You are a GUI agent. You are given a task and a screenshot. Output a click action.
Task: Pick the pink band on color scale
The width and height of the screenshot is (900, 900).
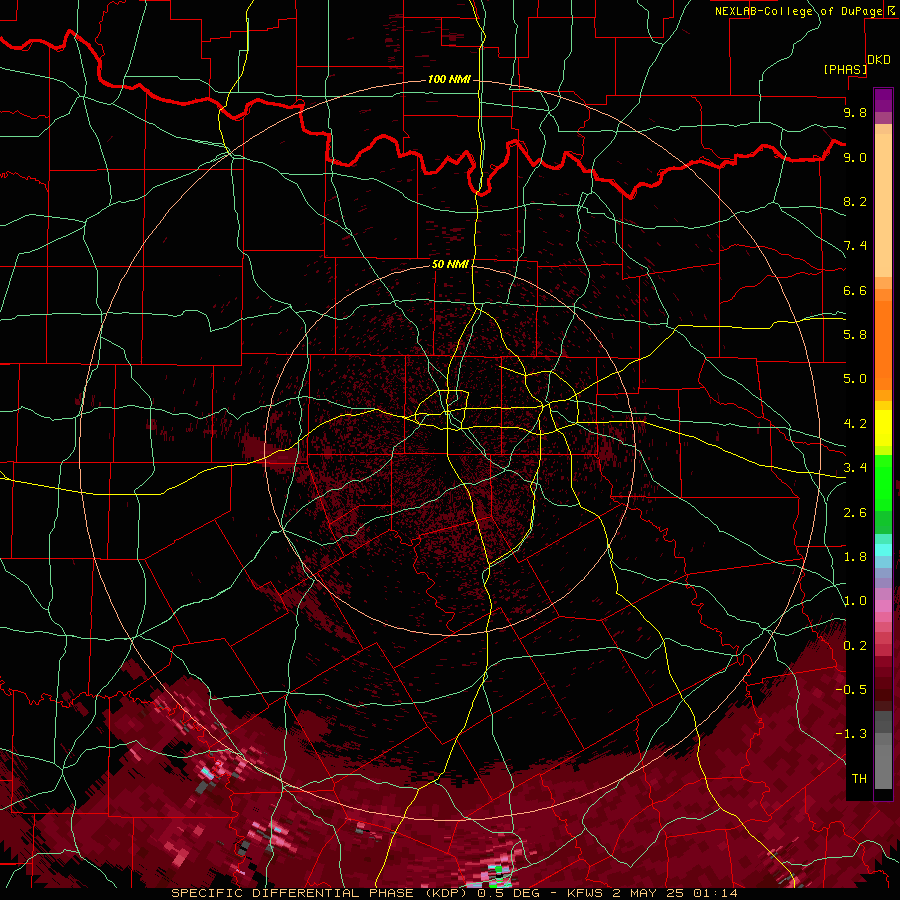coord(883,606)
